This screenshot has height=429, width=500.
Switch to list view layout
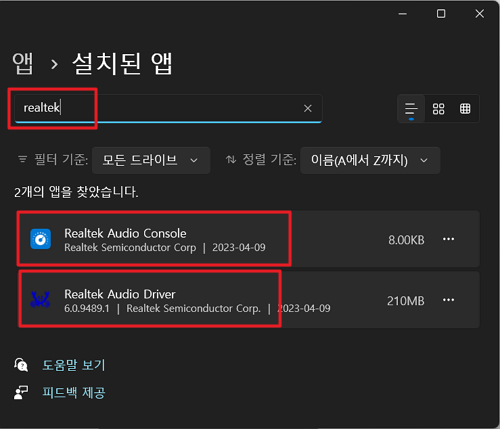point(411,109)
